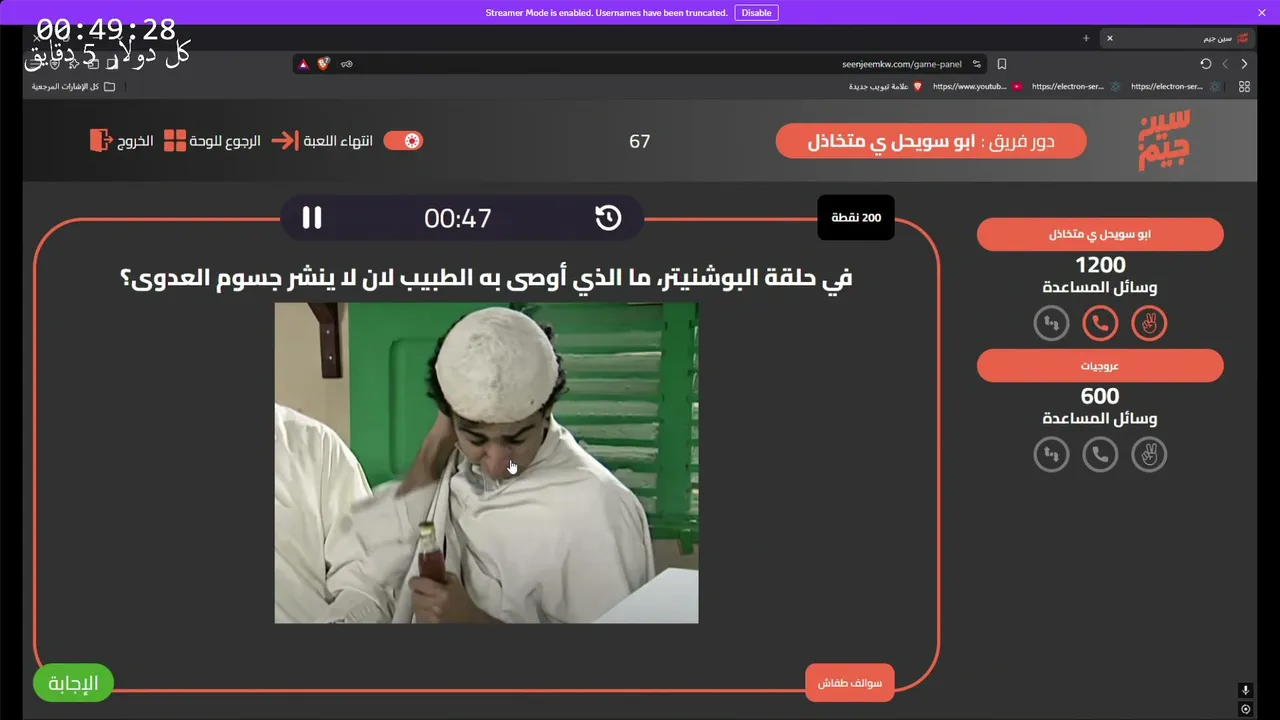1280x720 pixels.
Task: Click the microphone icon in the lower corner
Action: 1245,690
